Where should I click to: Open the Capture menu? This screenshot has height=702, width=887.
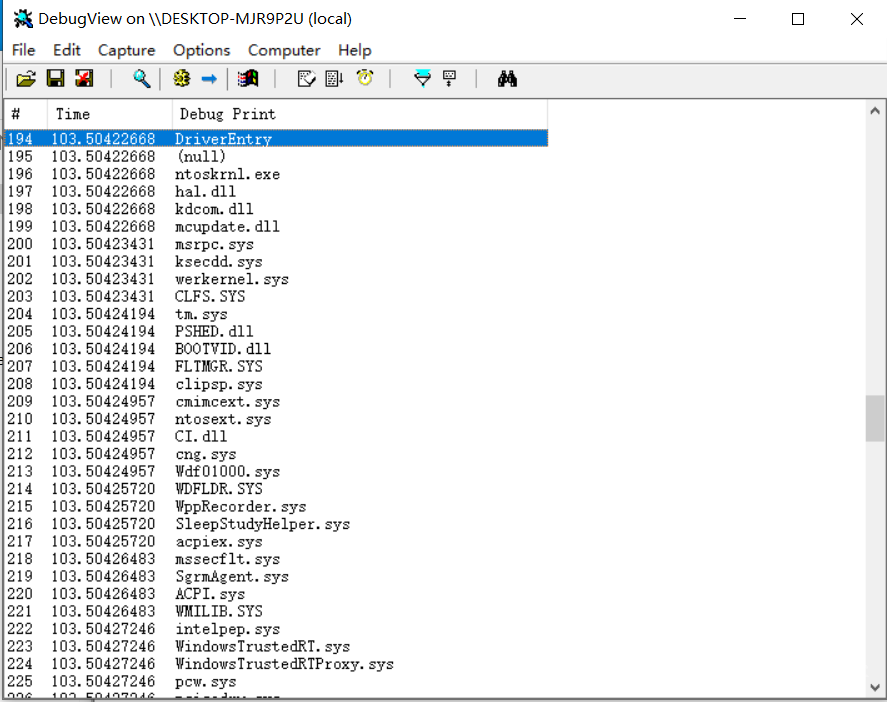tap(127, 50)
